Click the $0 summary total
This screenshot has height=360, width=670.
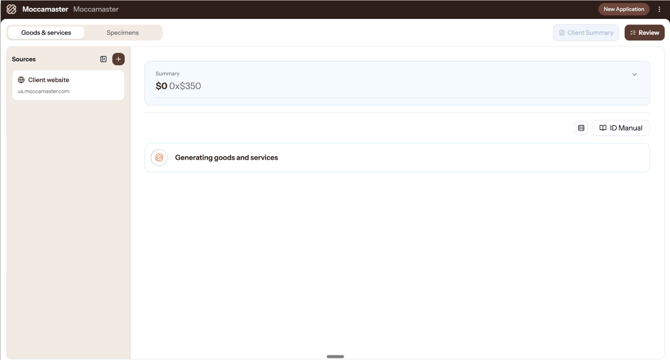[161, 86]
